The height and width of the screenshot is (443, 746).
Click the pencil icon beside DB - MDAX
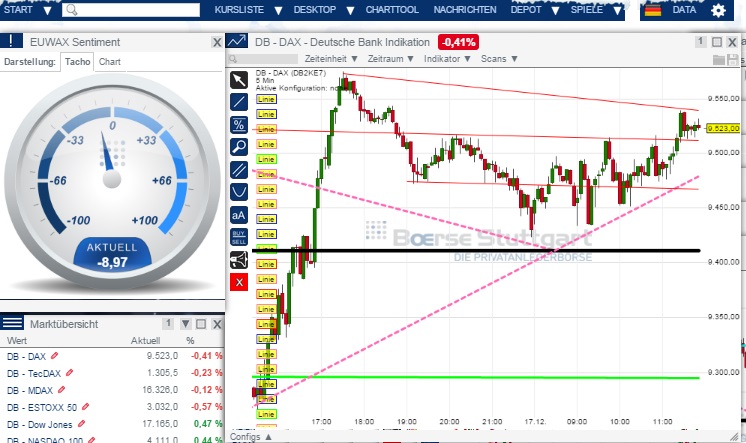tap(61, 390)
